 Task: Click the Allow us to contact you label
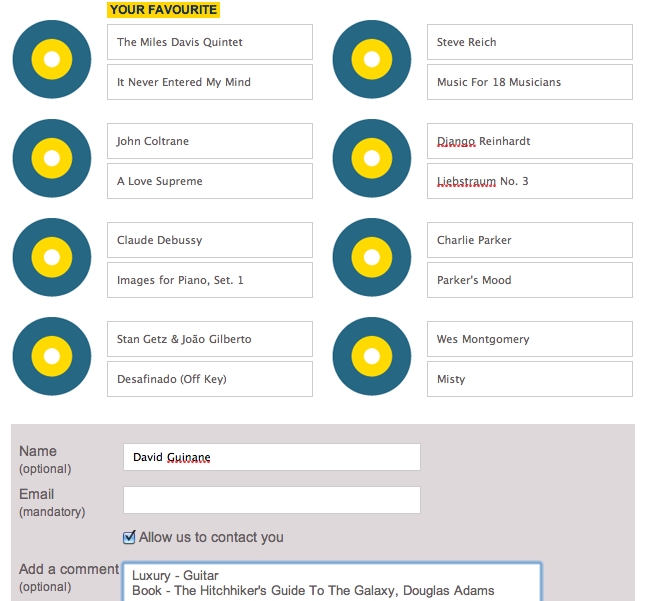(211, 537)
